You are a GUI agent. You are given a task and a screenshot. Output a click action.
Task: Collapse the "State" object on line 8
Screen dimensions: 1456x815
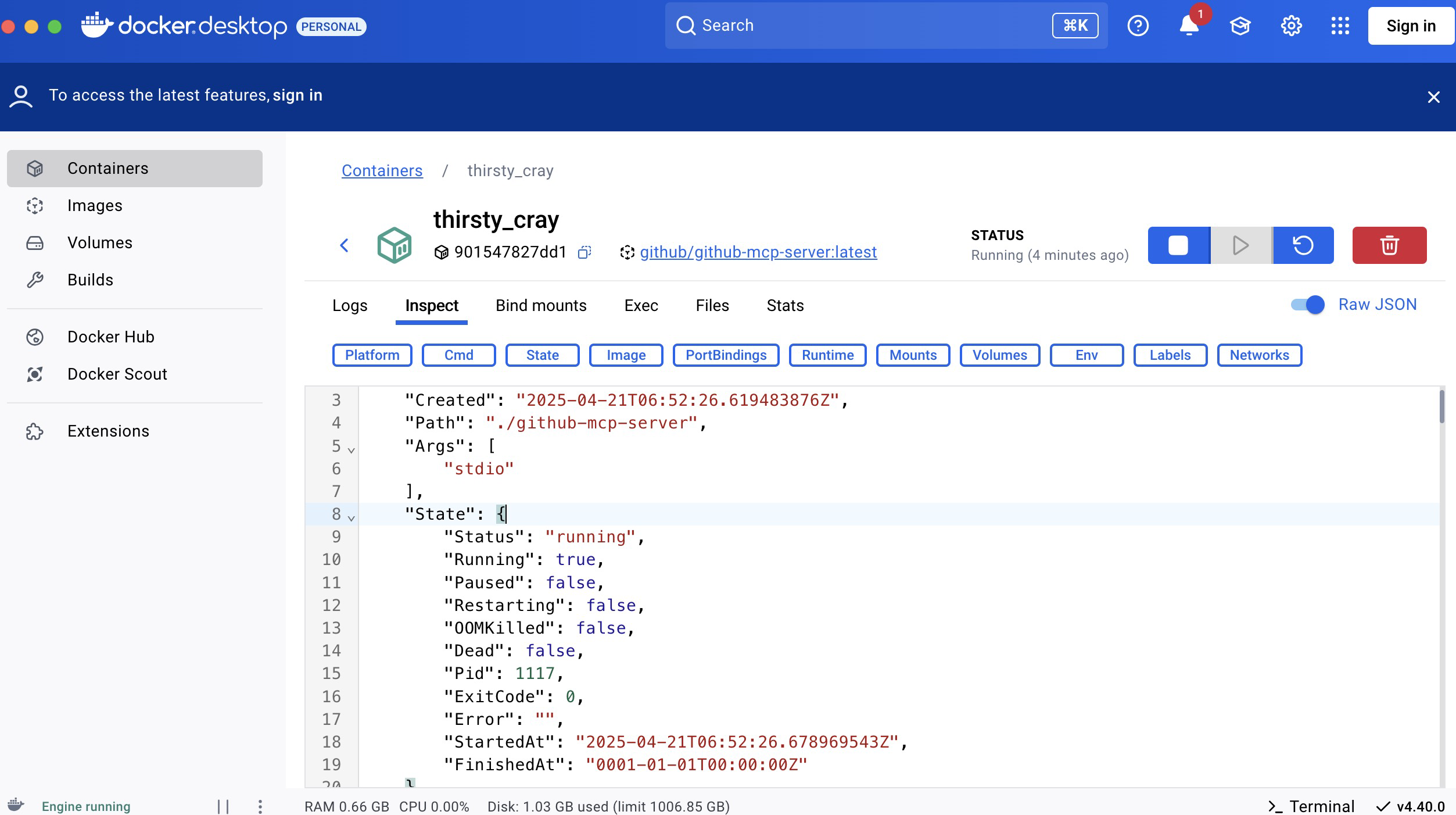click(351, 518)
